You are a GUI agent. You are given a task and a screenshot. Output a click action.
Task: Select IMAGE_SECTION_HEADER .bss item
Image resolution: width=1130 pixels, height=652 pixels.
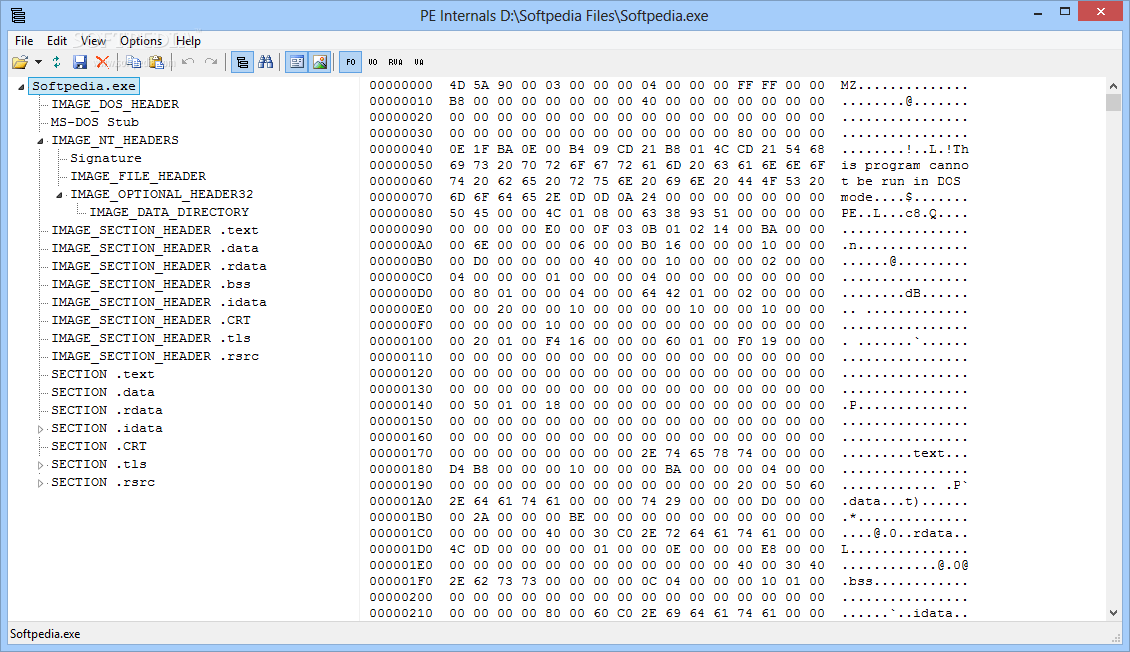tap(151, 285)
